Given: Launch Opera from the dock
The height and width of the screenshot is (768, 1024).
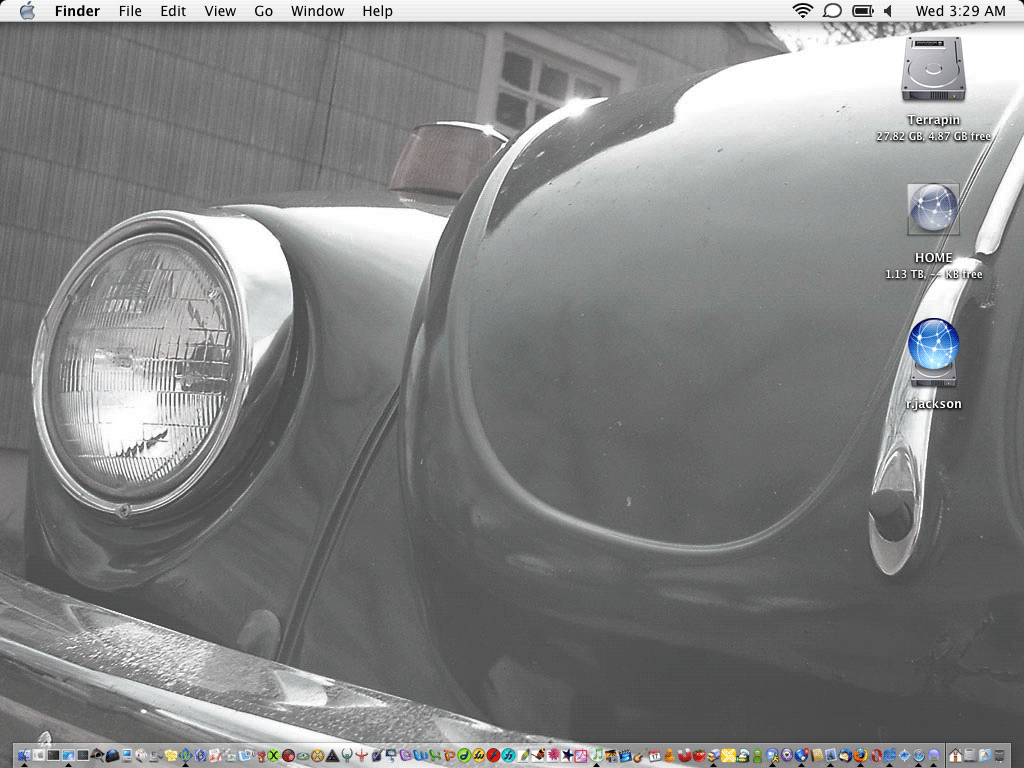Looking at the screenshot, I should (875, 756).
